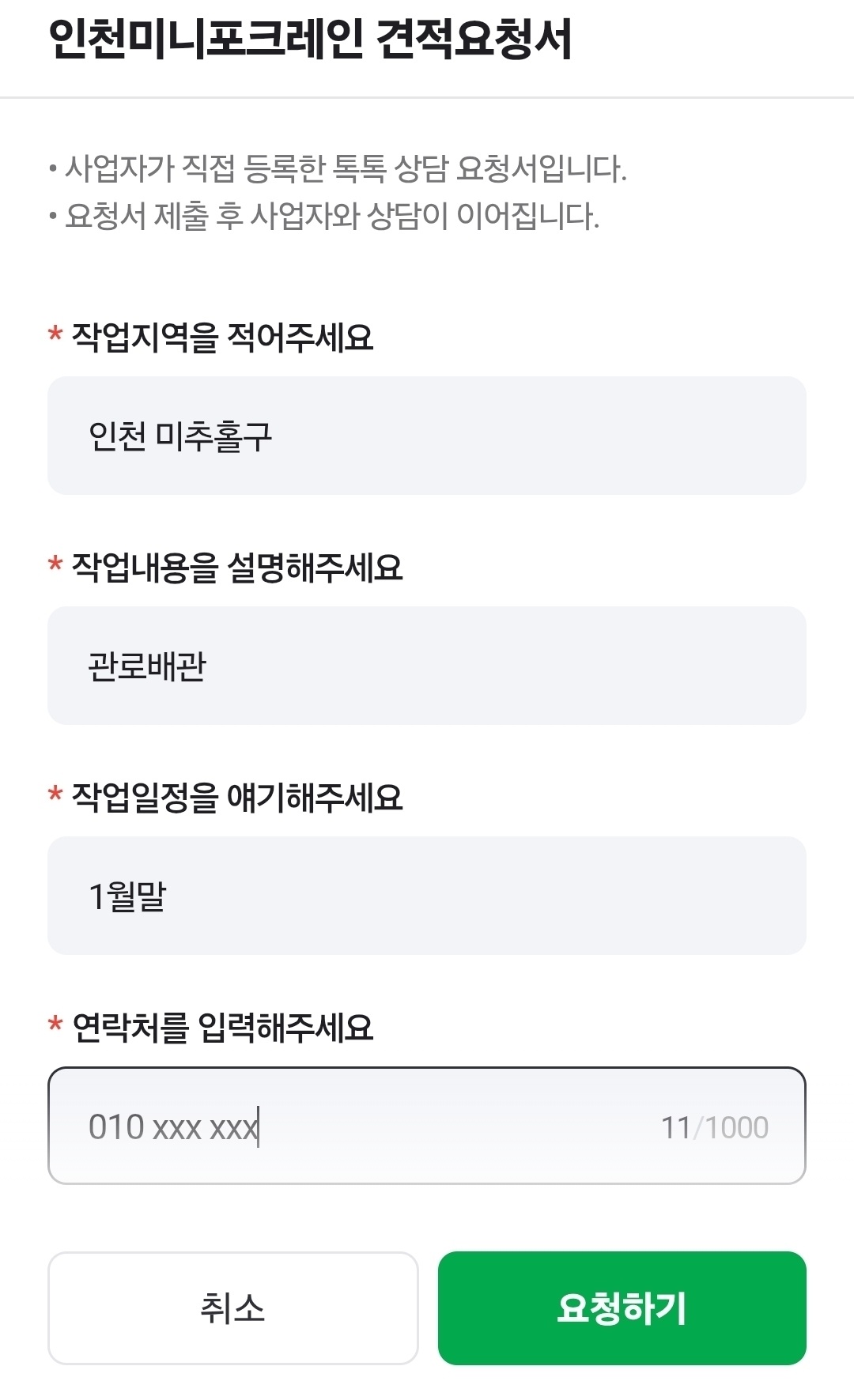Click the 요청서 제출 후 사업자와 상담 notice line

(x=324, y=215)
